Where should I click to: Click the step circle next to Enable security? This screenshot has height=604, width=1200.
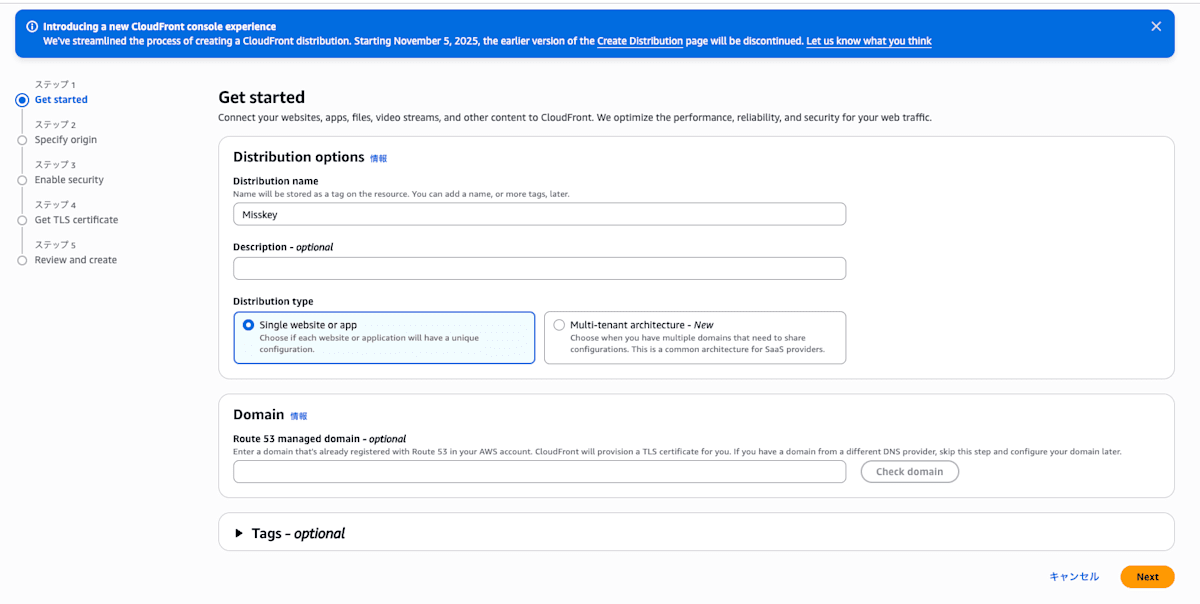click(x=21, y=179)
